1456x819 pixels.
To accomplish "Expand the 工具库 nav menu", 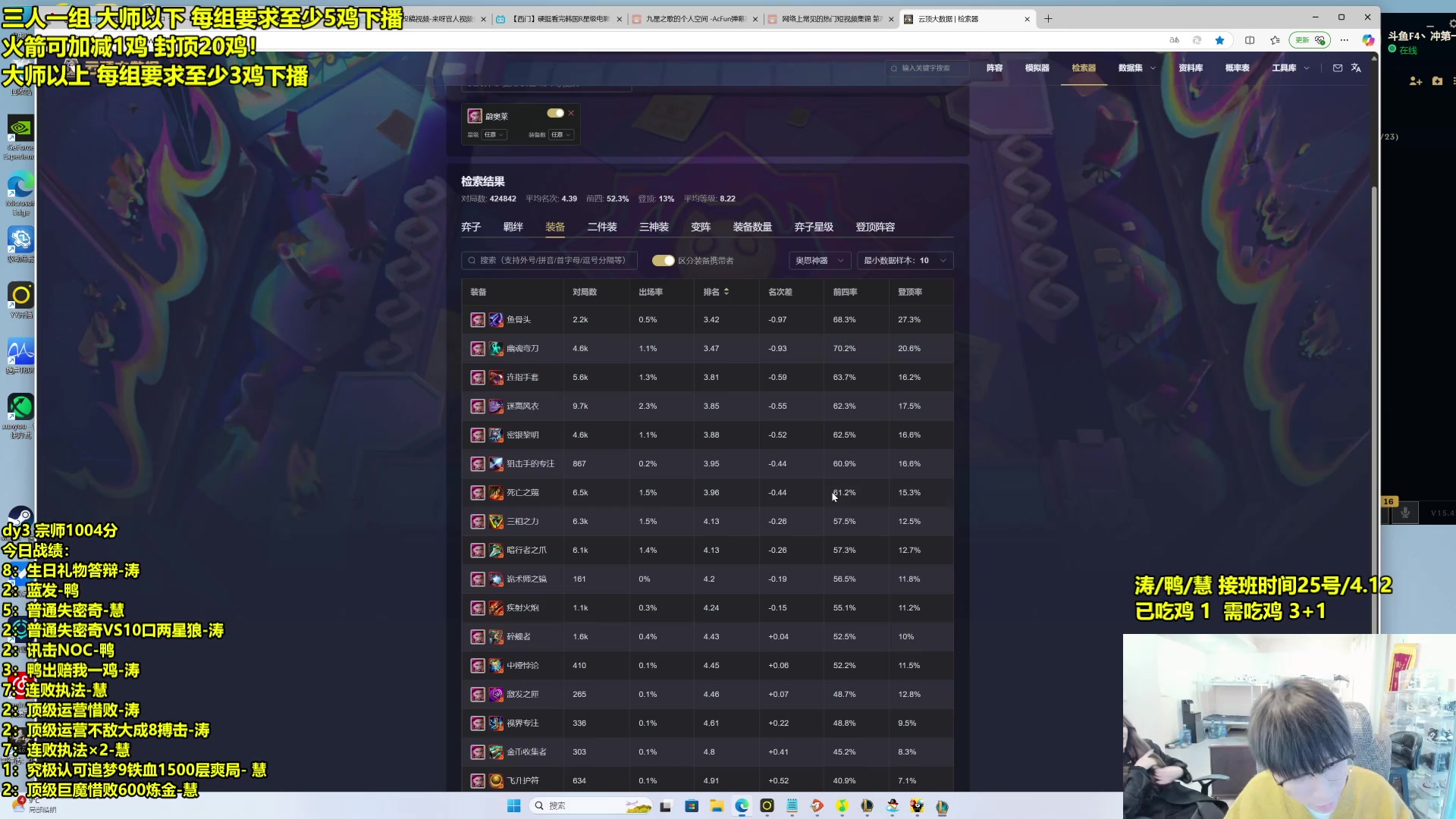I will (x=1291, y=68).
